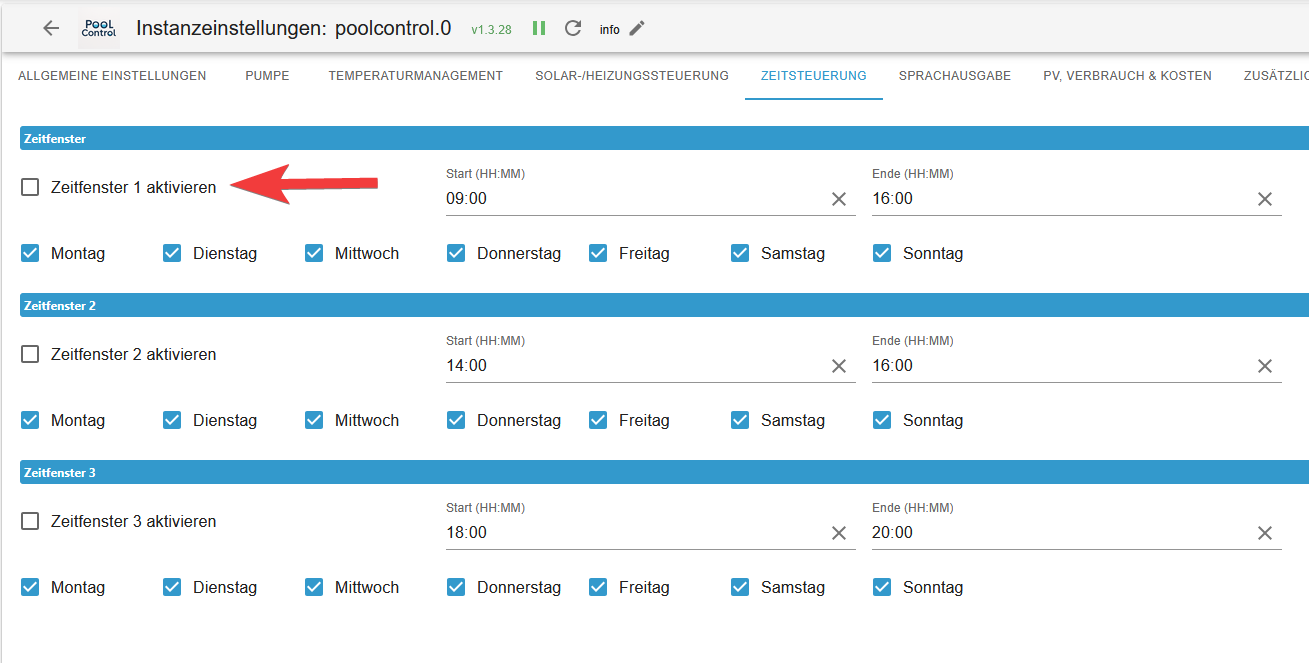Uncheck Freitag in Zeitfenster 3
The image size is (1309, 663).
[x=598, y=587]
